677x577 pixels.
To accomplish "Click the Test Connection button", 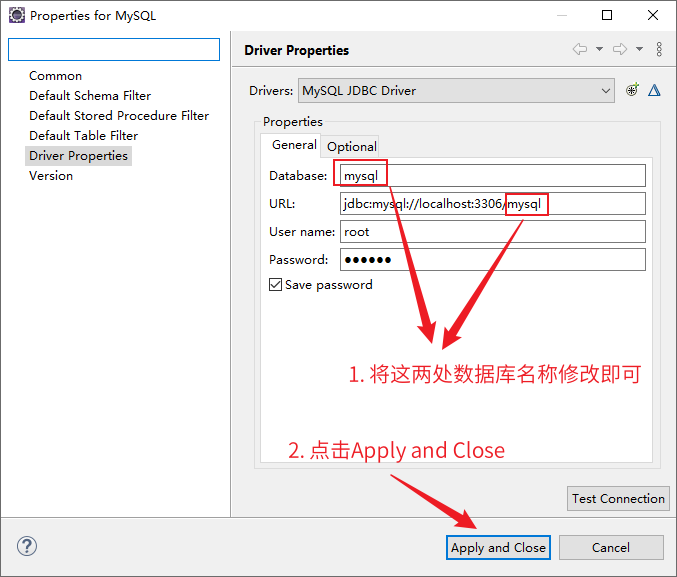I will click(618, 498).
